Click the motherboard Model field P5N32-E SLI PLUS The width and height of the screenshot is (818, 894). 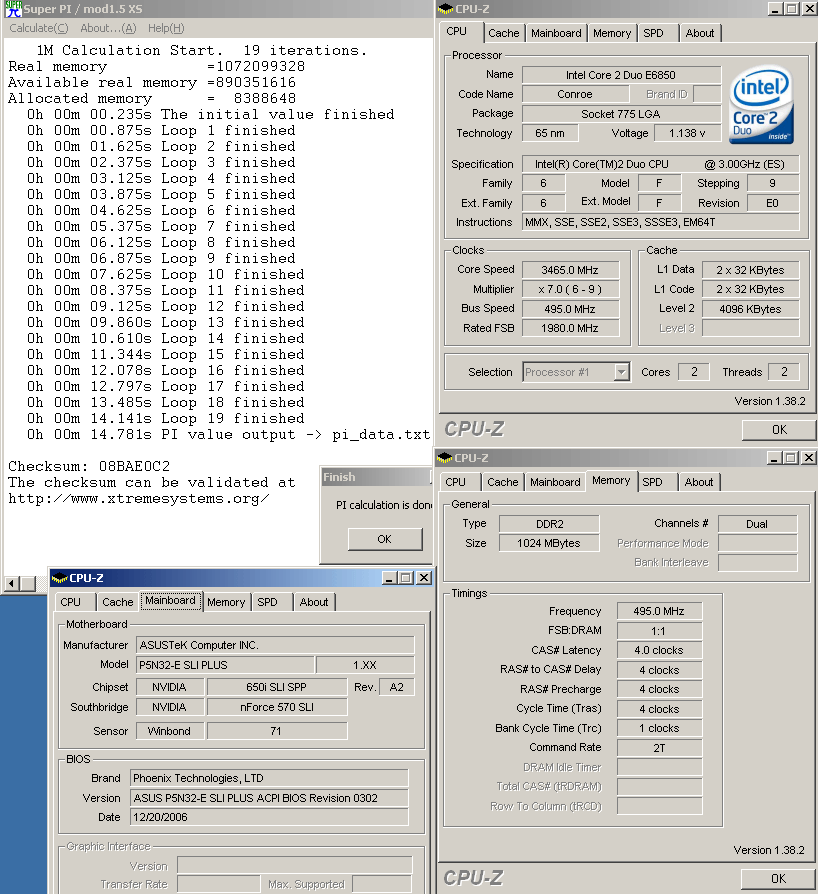point(225,665)
